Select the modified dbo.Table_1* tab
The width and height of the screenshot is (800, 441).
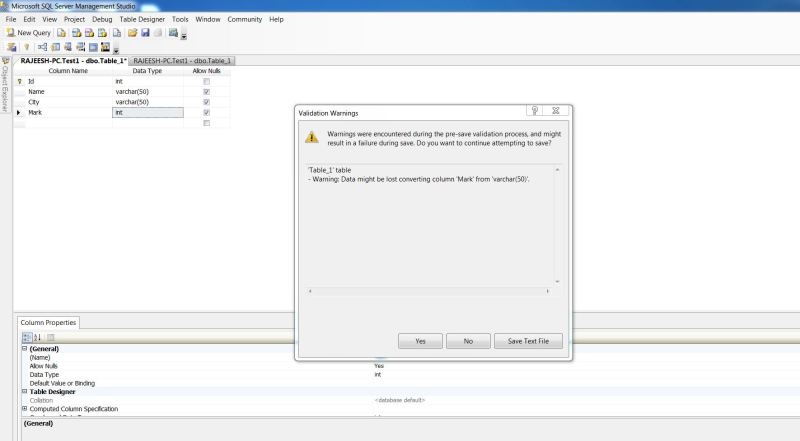pos(73,61)
